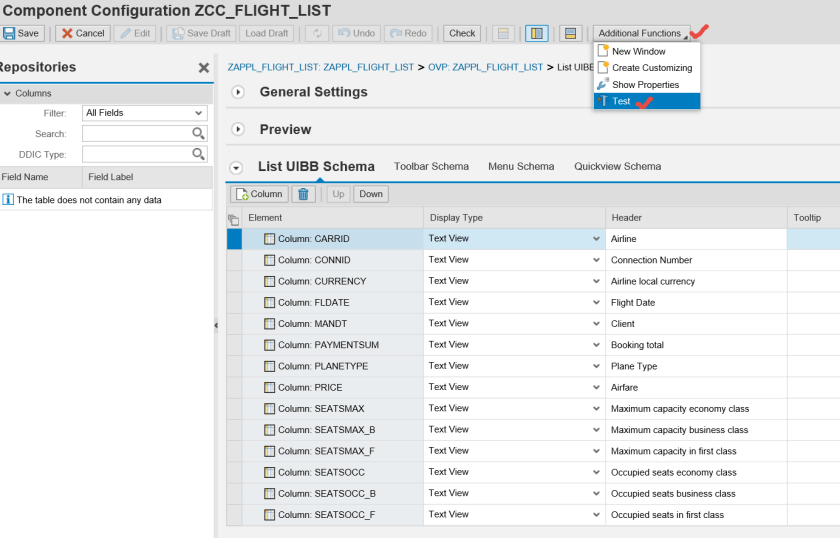Screen dimensions: 840x538
Task: Open the Filter dropdown showing All Fields
Action: pos(145,113)
